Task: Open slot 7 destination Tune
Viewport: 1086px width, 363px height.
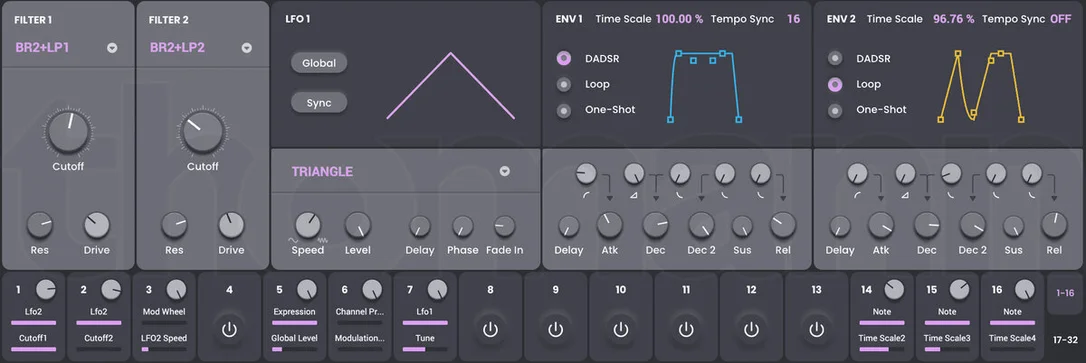Action: (x=425, y=338)
